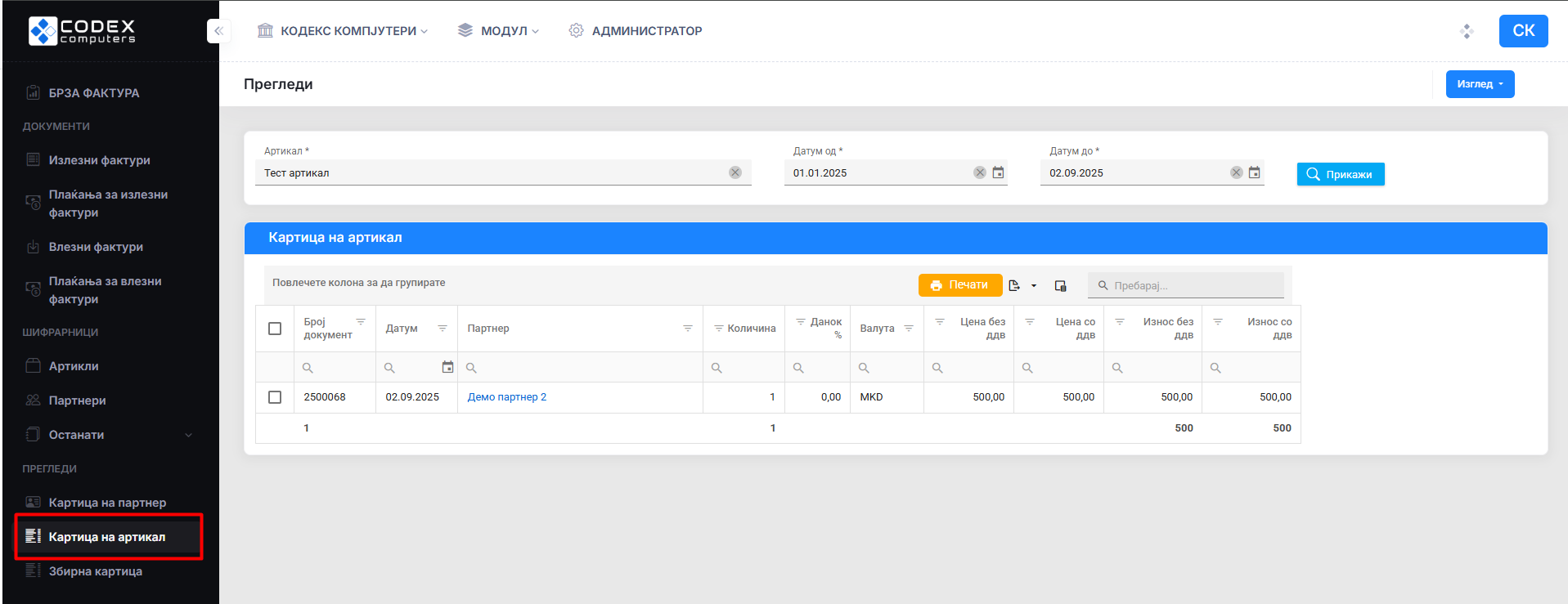Collapse the sidebar with the double-chevron icon
This screenshot has width=1568, height=604.
[x=218, y=31]
